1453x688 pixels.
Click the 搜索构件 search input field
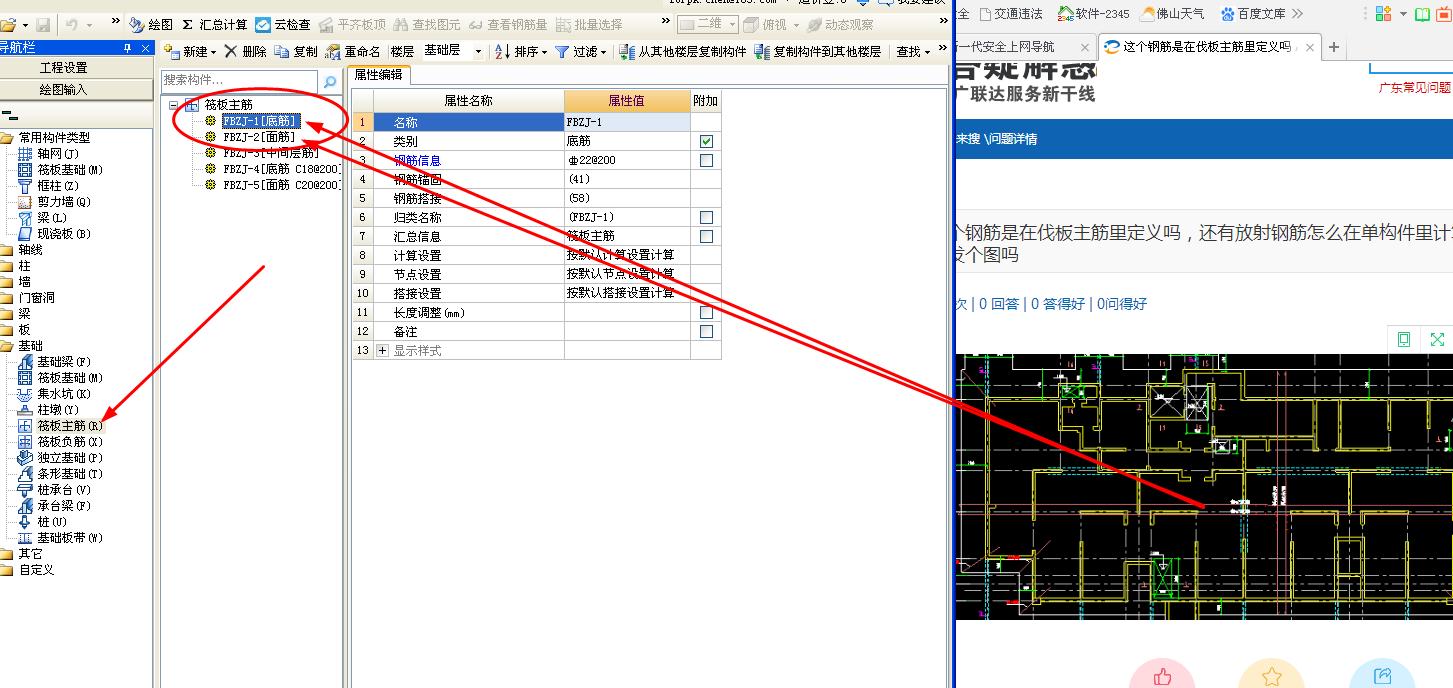coord(240,80)
